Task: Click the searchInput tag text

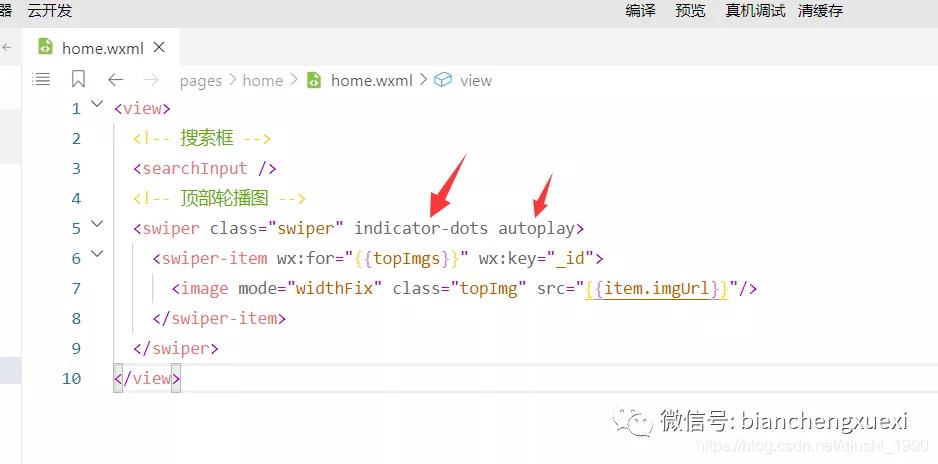Action: pyautogui.click(x=195, y=169)
